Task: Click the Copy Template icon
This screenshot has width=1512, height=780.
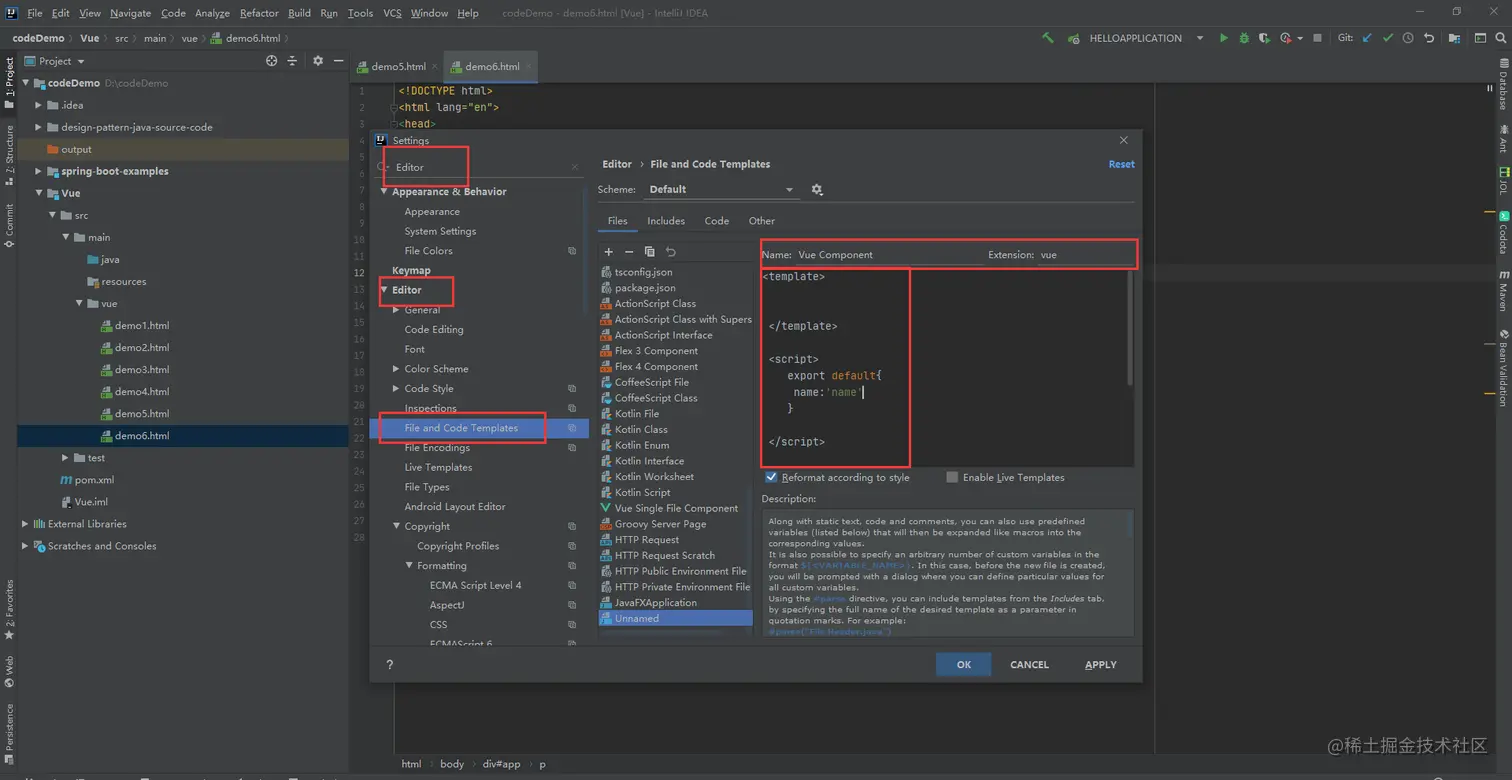Action: [x=650, y=252]
